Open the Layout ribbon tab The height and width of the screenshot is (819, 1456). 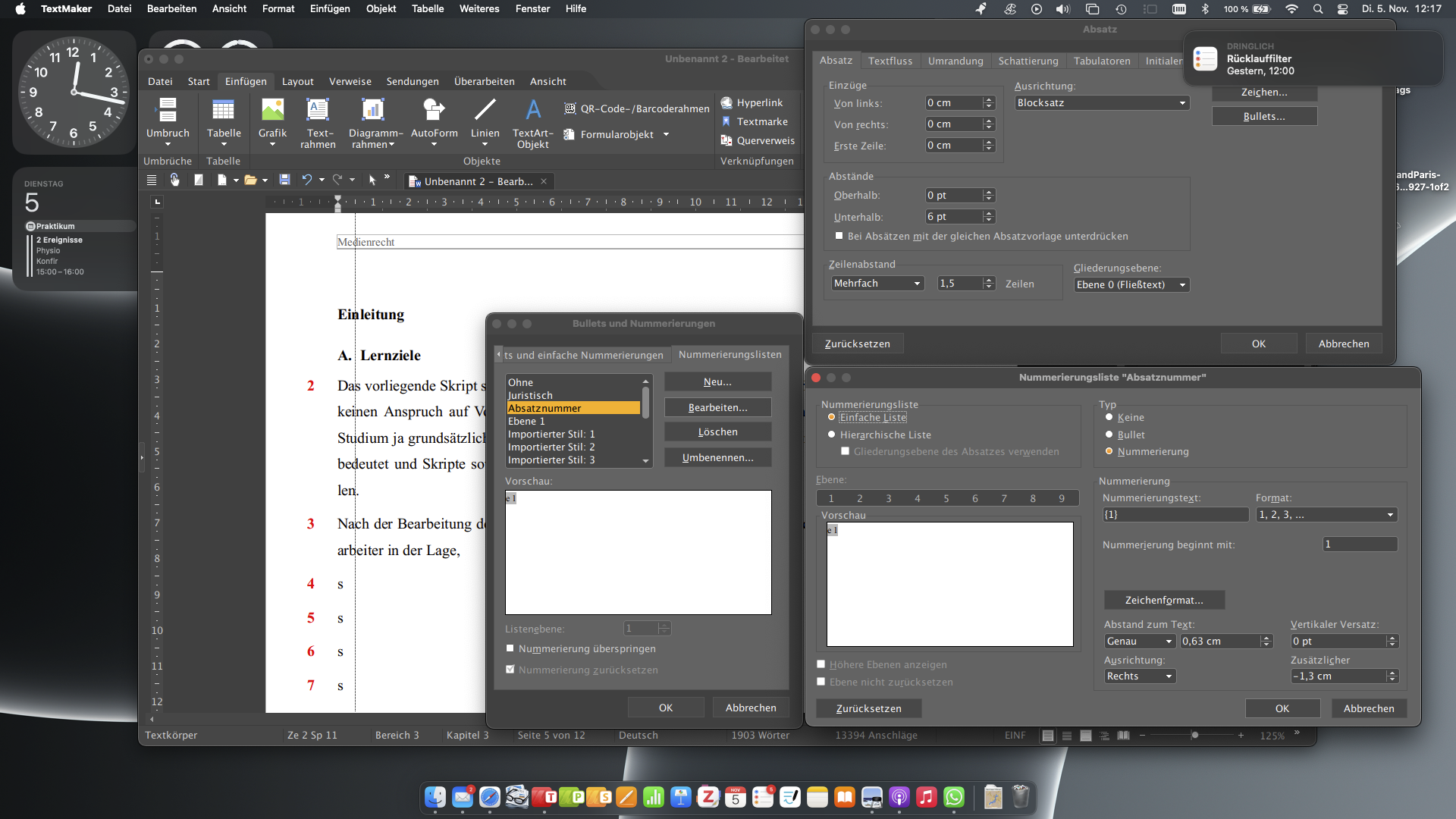[x=297, y=81]
